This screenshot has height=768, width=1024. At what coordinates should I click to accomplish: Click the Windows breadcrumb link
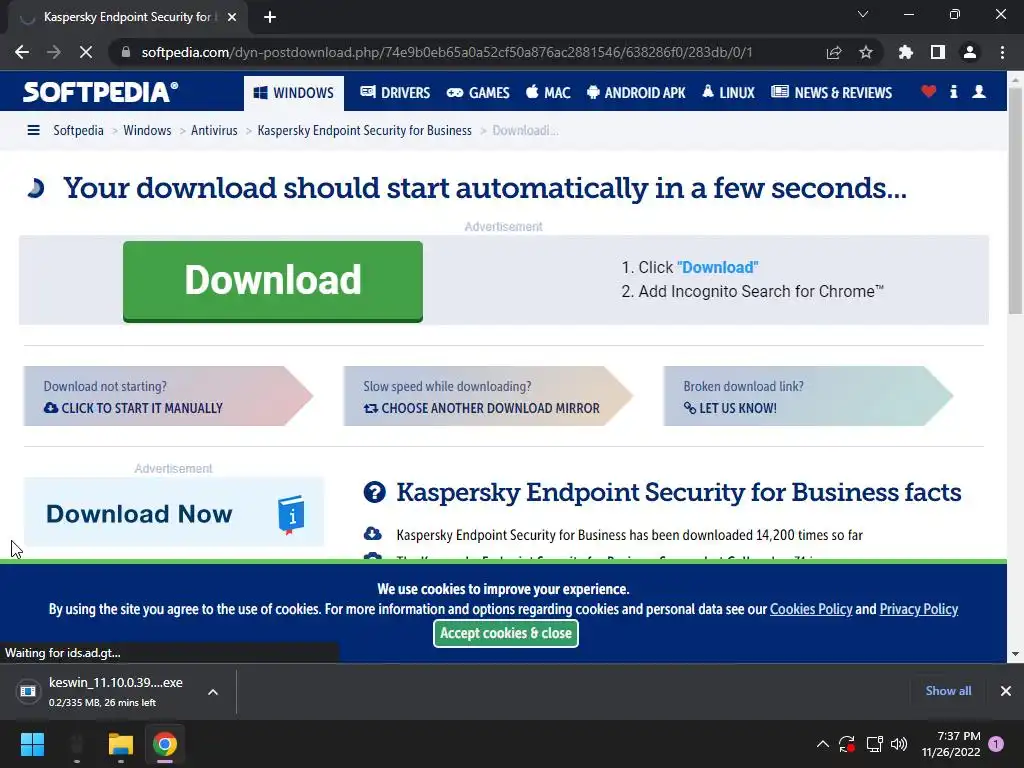(x=147, y=130)
